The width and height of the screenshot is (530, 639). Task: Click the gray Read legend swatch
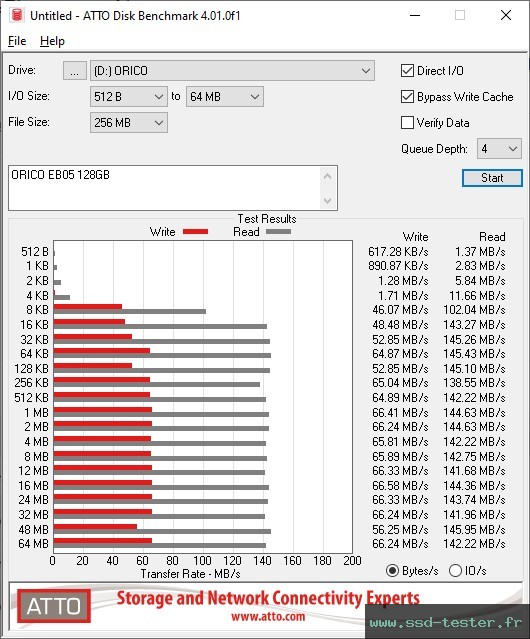point(278,231)
